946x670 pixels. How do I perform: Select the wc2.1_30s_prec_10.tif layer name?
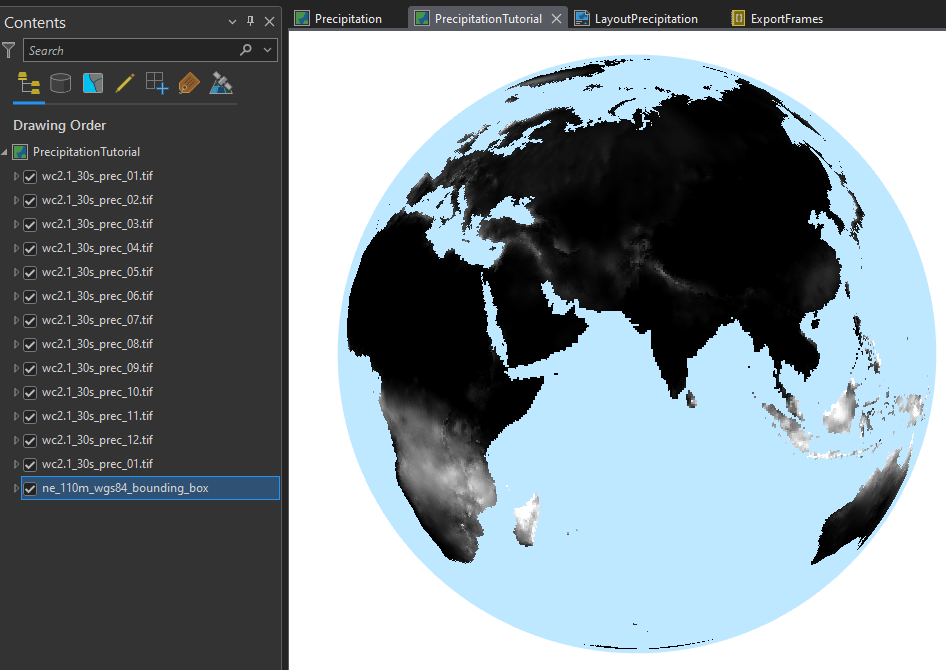[x=97, y=392]
